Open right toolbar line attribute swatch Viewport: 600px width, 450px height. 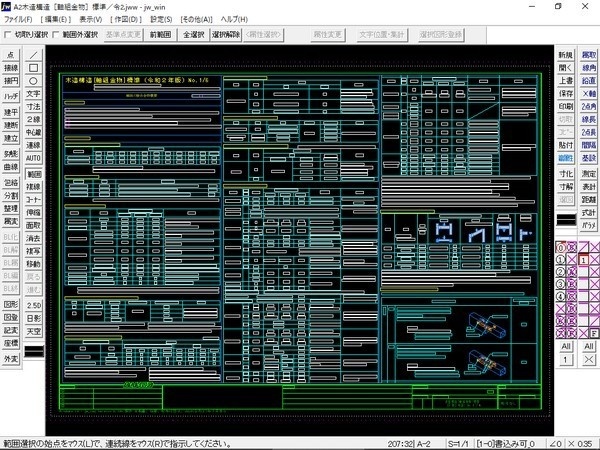pos(566,220)
